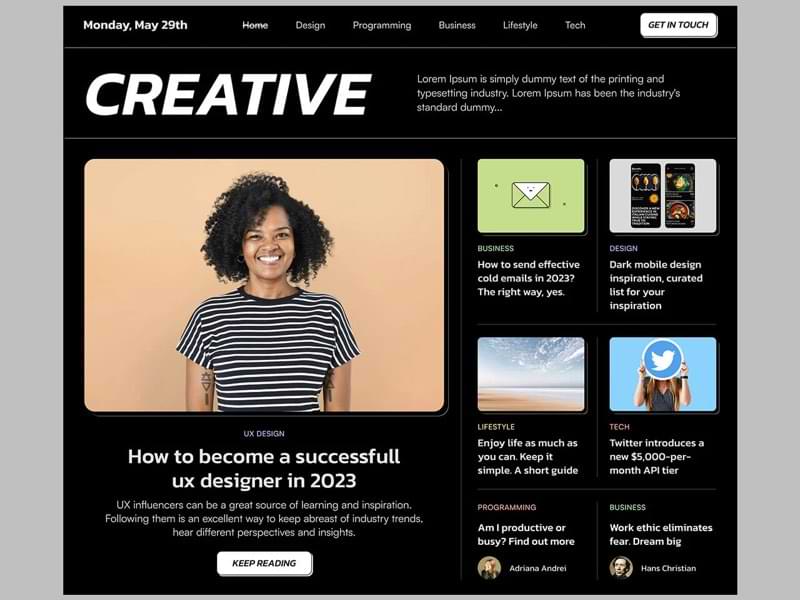
Task: Click the GET IN TOUCH button
Action: coord(678,25)
